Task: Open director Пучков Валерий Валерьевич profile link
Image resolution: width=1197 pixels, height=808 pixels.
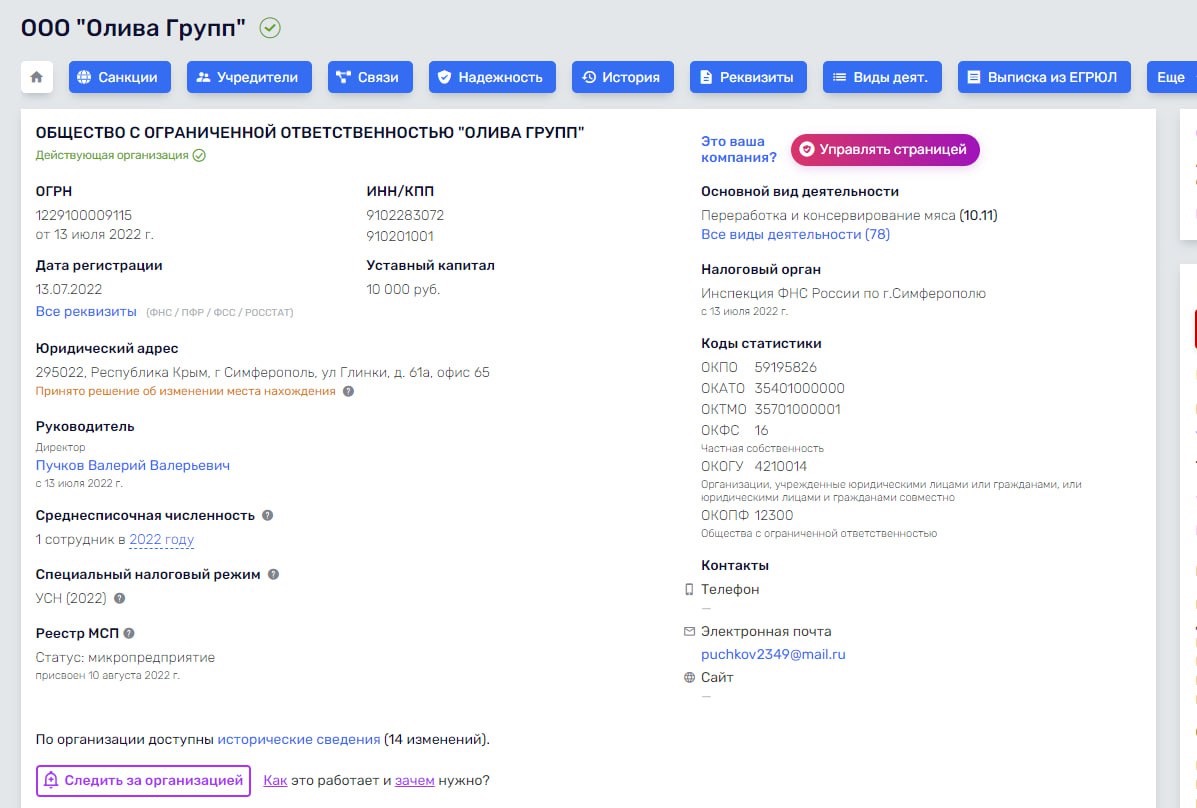Action: point(133,465)
